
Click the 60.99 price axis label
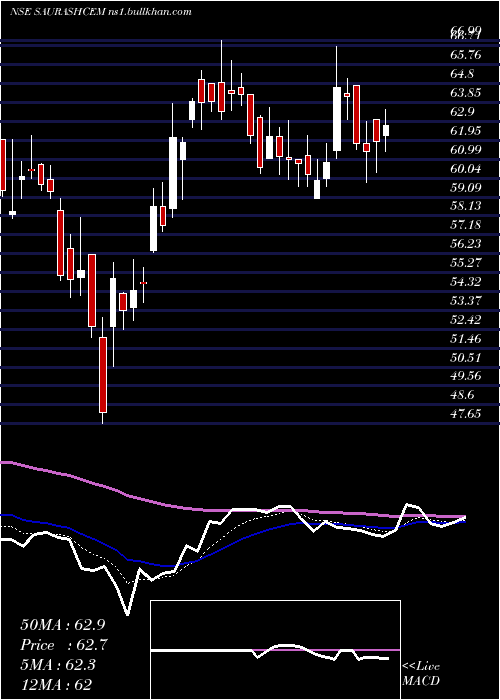pyautogui.click(x=466, y=150)
